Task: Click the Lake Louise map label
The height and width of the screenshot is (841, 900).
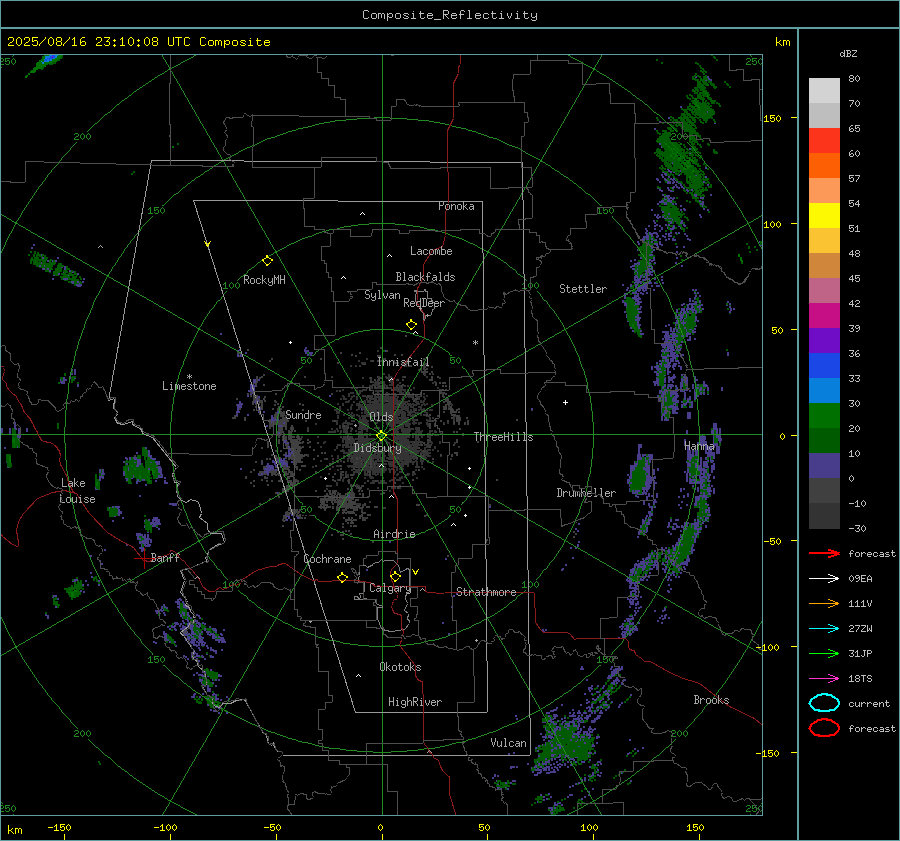Action: click(x=77, y=491)
